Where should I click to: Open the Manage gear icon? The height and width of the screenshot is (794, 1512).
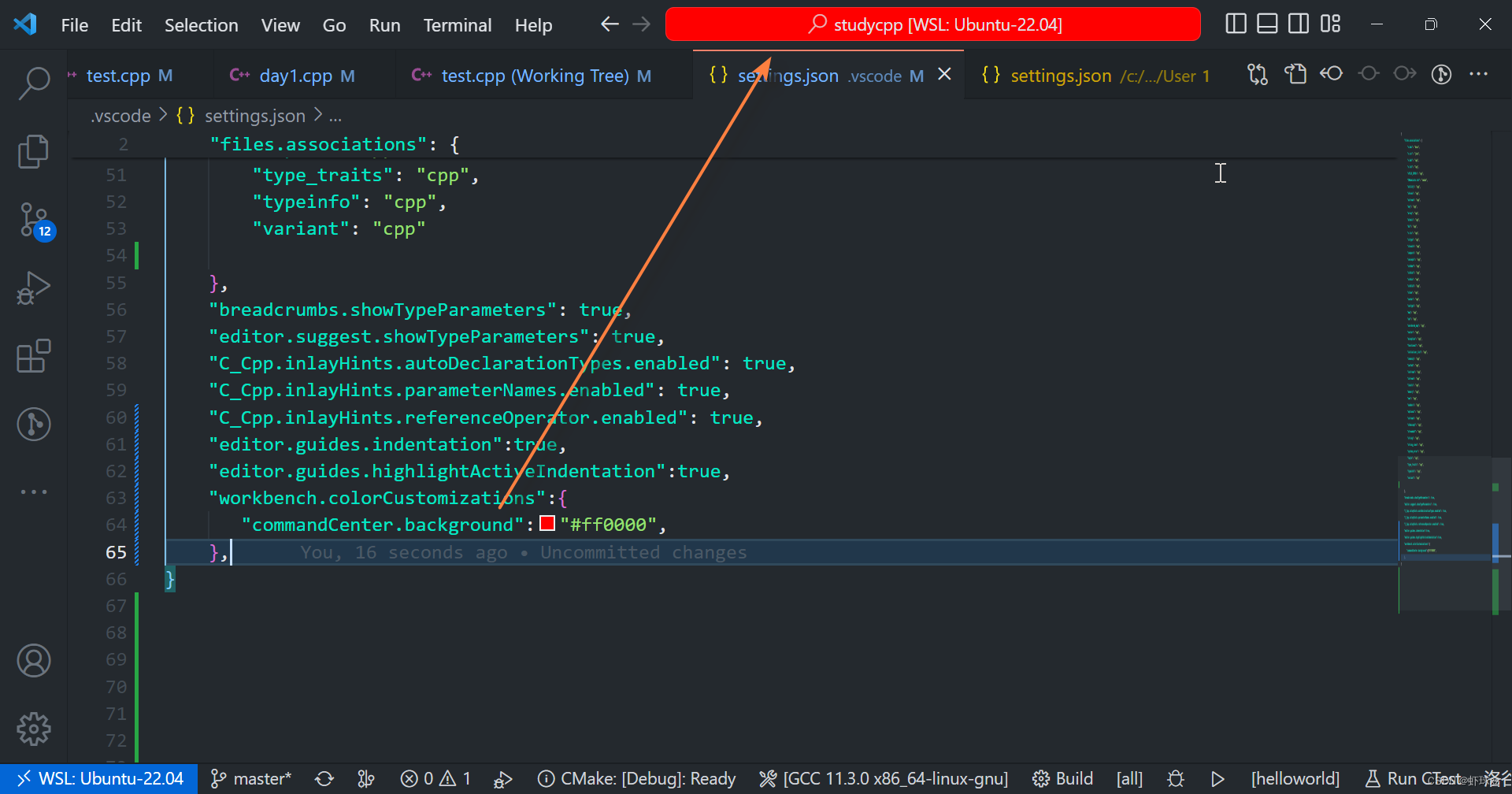(x=34, y=729)
